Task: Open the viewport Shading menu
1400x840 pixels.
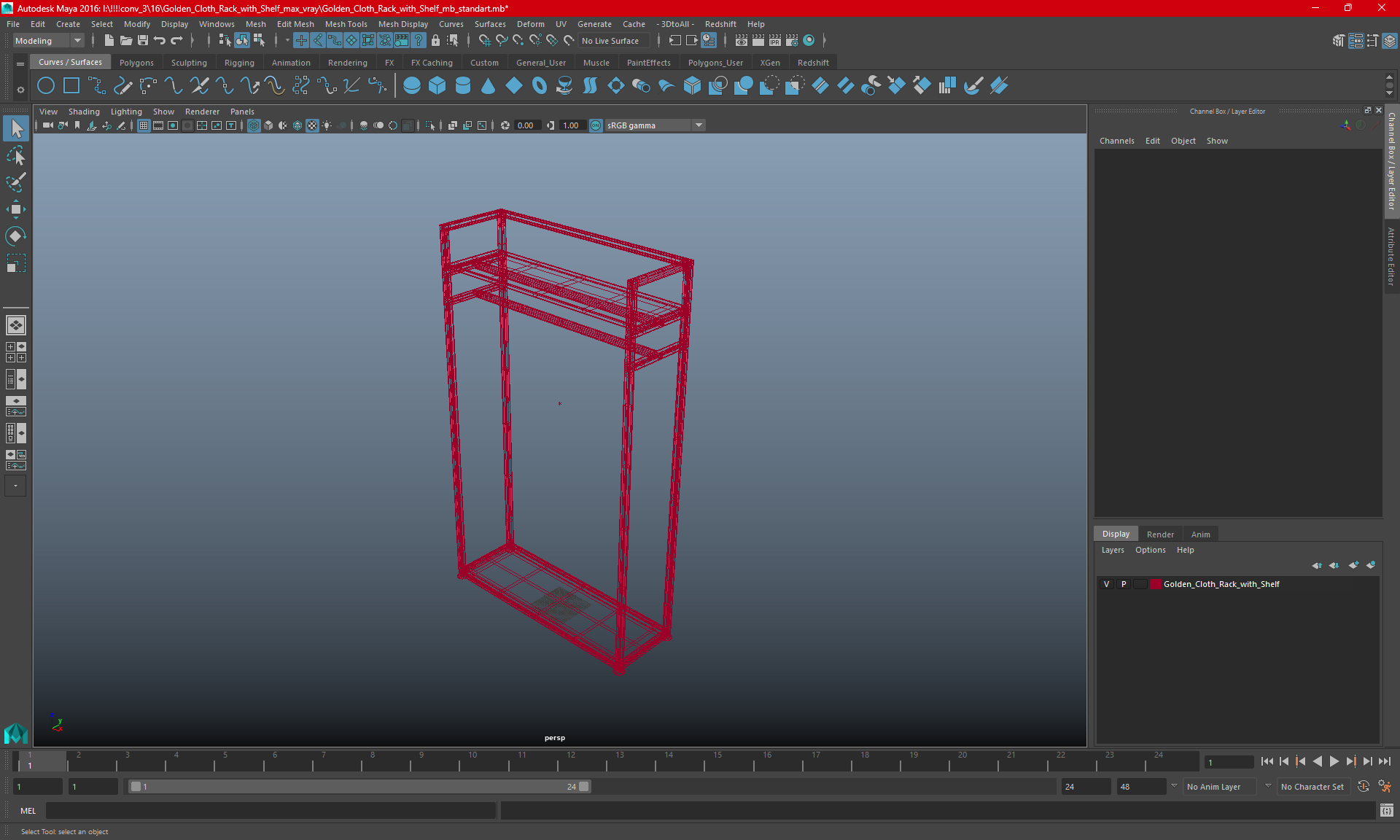Action: [x=84, y=112]
